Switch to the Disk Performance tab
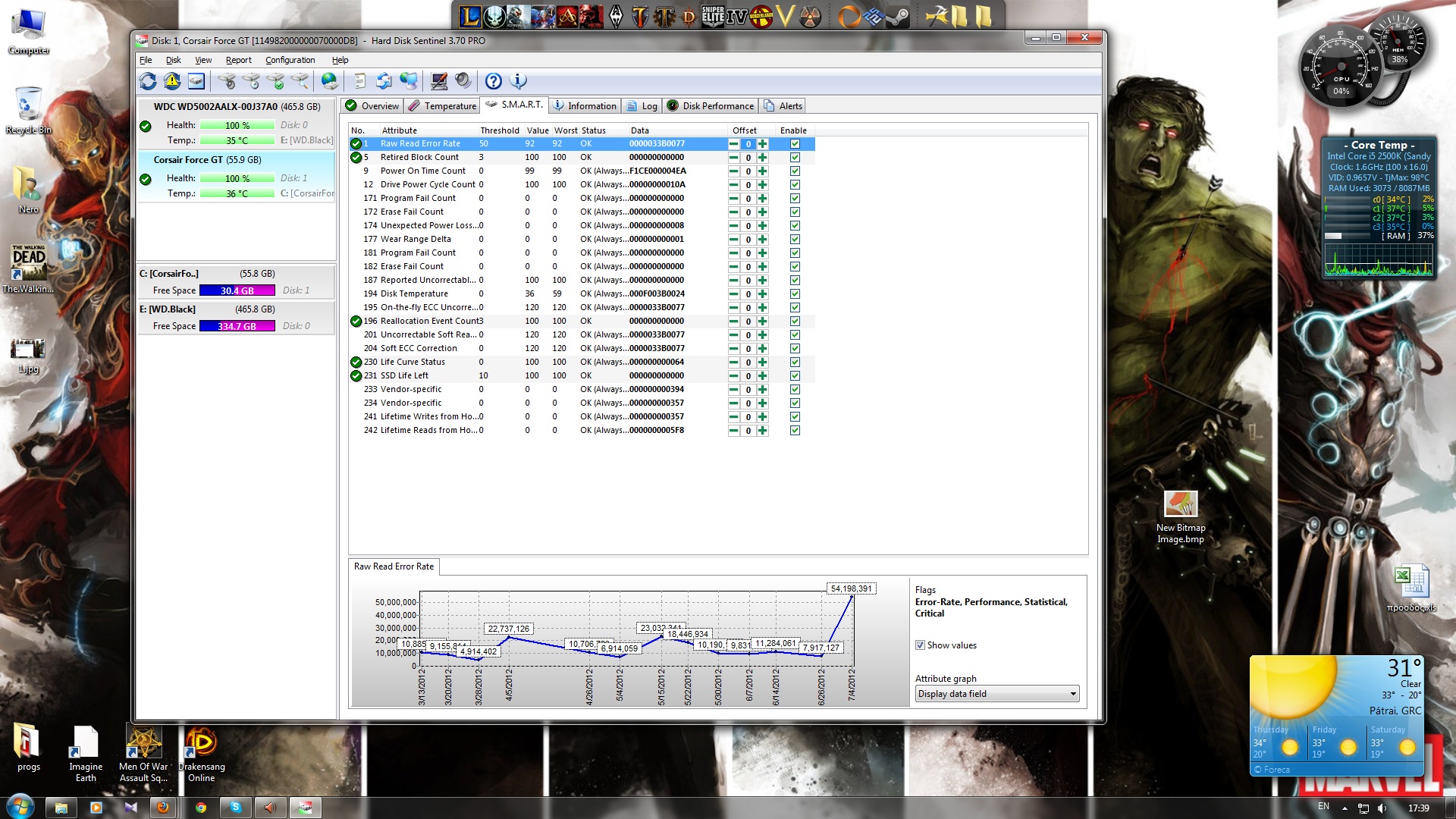Viewport: 1456px width, 819px height. coord(711,106)
